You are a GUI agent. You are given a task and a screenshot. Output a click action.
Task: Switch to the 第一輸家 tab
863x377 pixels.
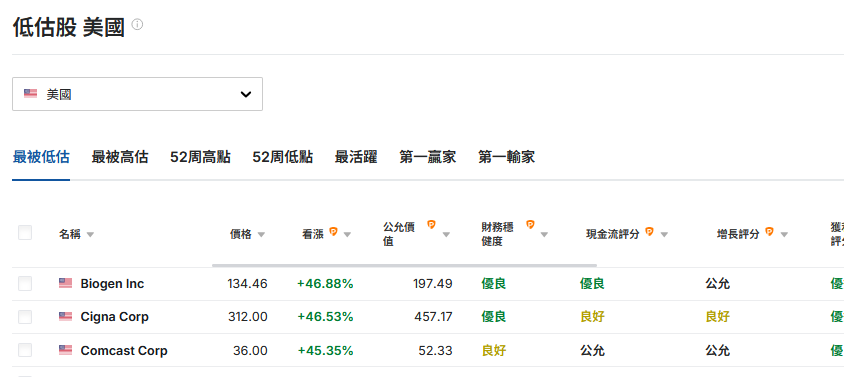(x=506, y=157)
